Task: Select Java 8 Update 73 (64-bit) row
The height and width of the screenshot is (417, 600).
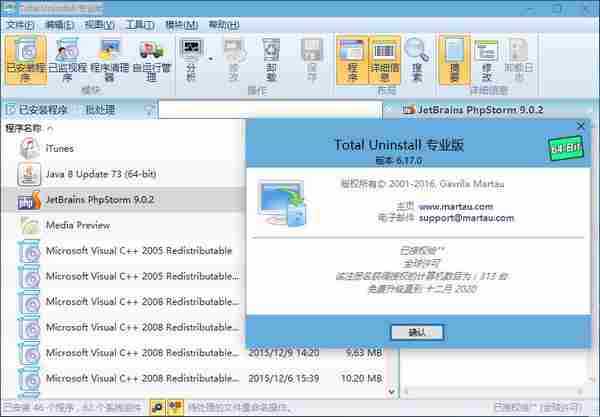Action: coord(122,174)
